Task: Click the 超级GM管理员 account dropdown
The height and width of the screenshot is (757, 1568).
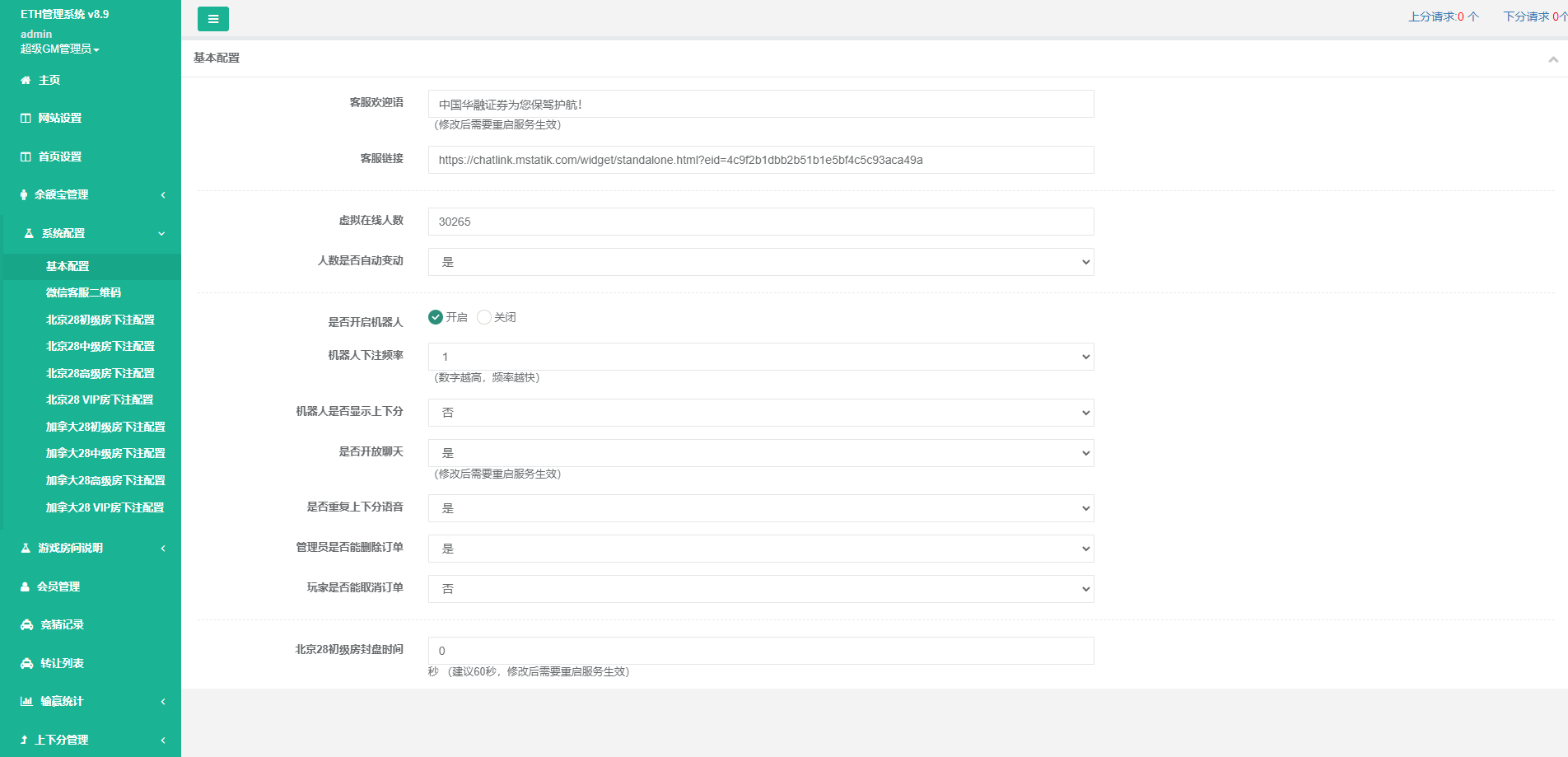Action: coord(59,49)
